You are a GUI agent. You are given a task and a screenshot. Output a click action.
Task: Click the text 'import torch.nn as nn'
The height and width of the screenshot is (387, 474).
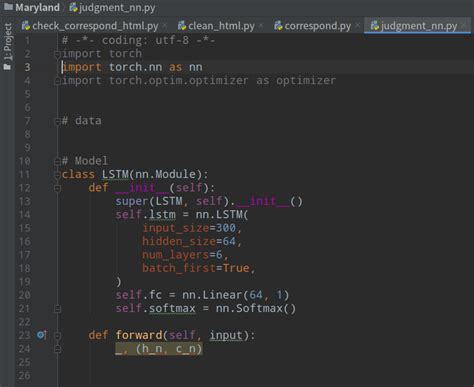pos(132,67)
